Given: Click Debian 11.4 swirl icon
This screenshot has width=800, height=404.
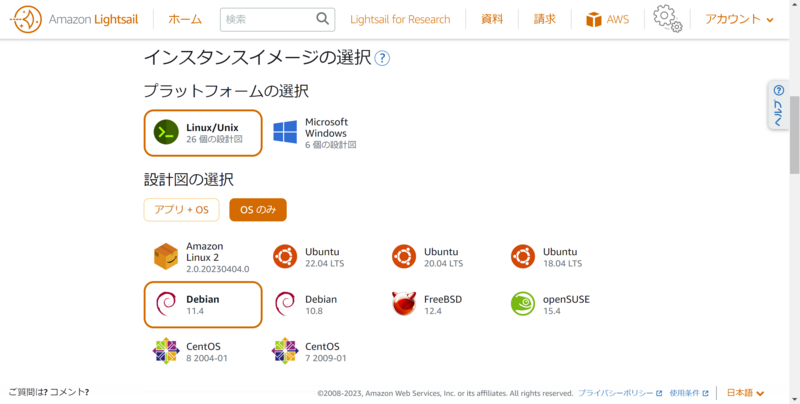Looking at the screenshot, I should click(x=166, y=304).
